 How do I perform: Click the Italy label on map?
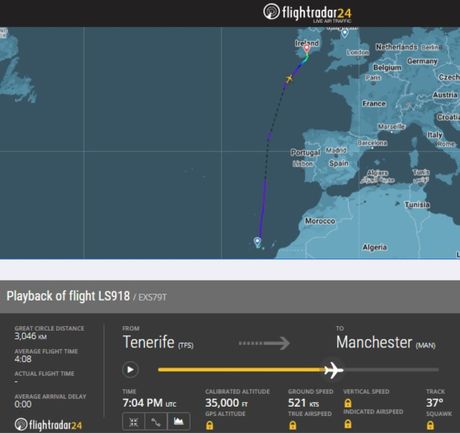coord(435,135)
